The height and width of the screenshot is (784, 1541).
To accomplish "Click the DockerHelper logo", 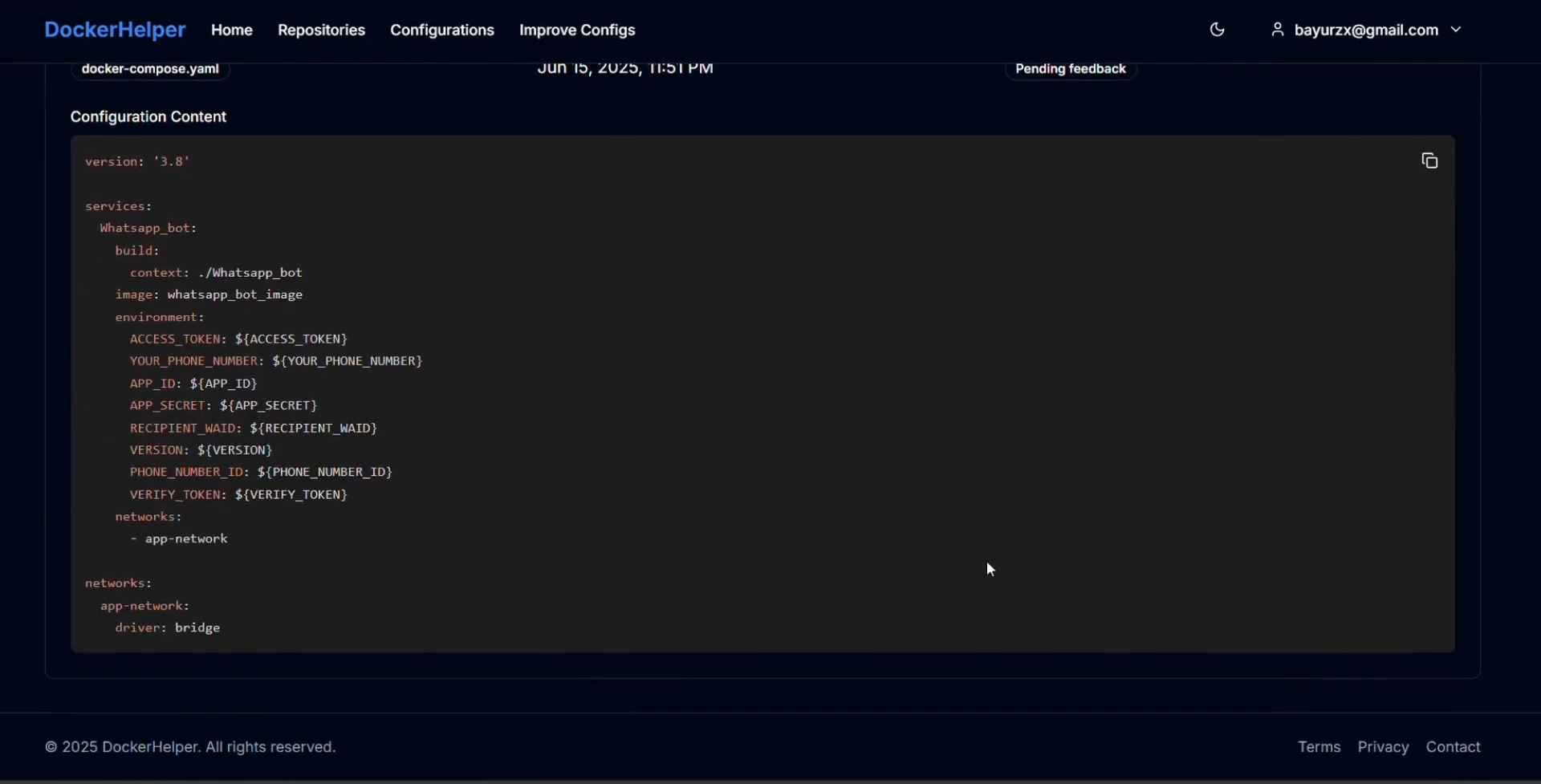I will [115, 30].
